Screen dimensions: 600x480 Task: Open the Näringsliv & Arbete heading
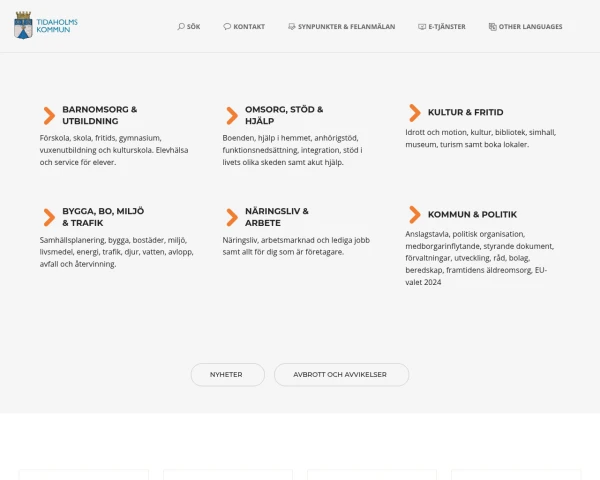277,217
